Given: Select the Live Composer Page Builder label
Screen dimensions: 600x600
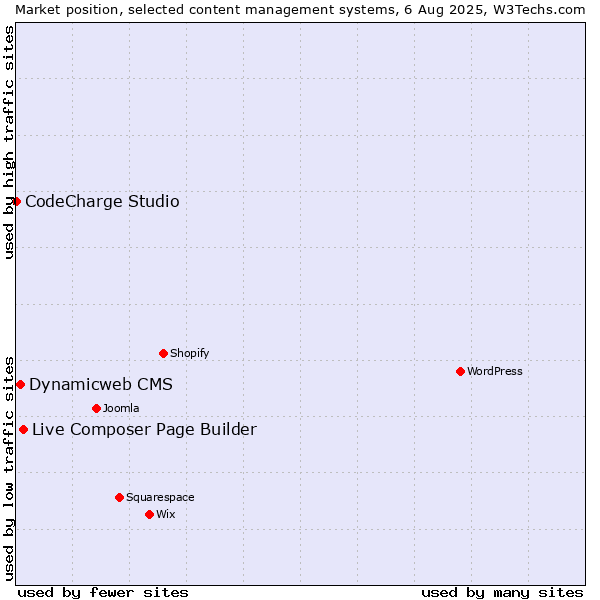Looking at the screenshot, I should click(x=144, y=429).
